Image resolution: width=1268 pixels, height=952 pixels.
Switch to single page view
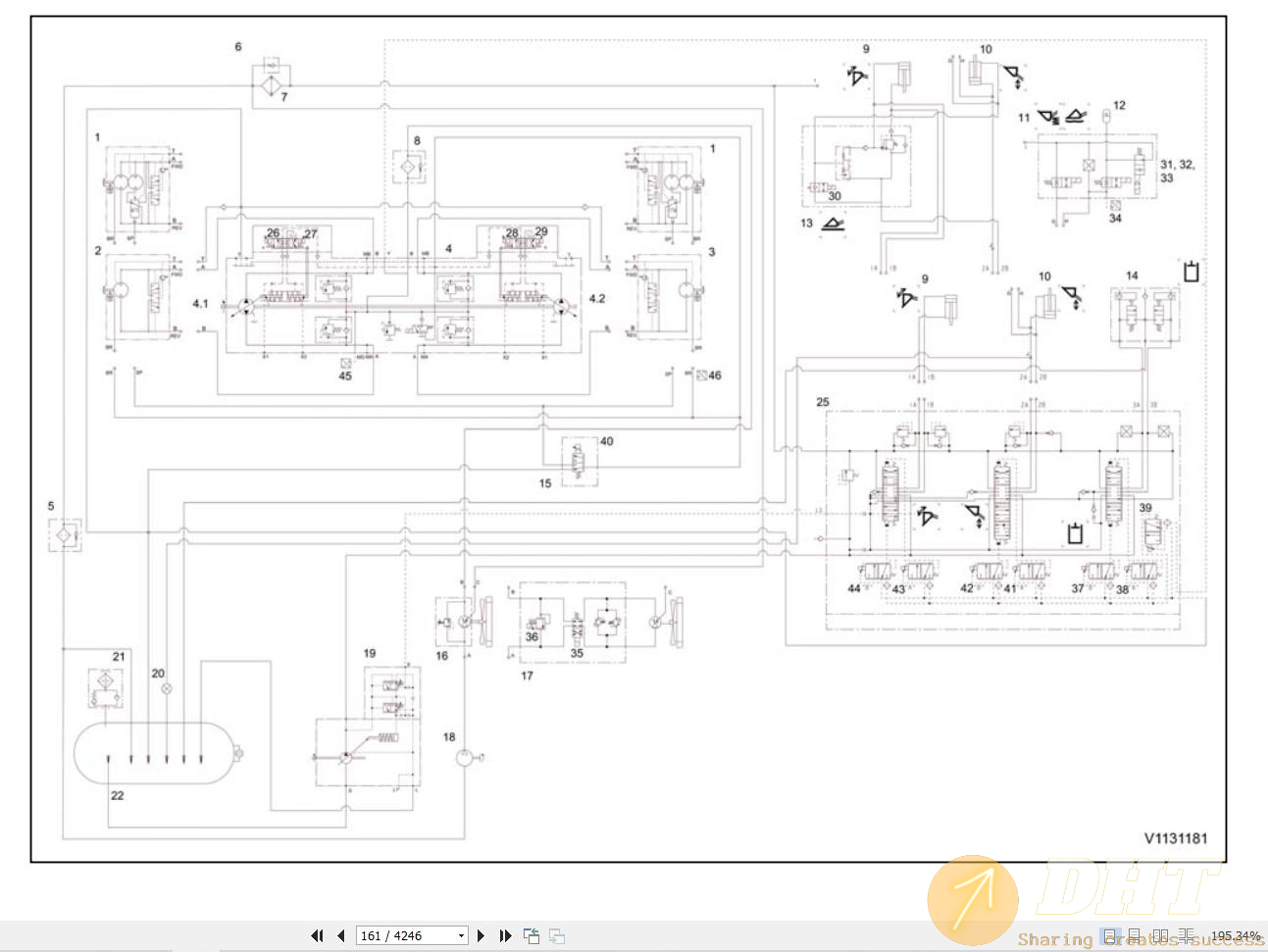point(1109,936)
